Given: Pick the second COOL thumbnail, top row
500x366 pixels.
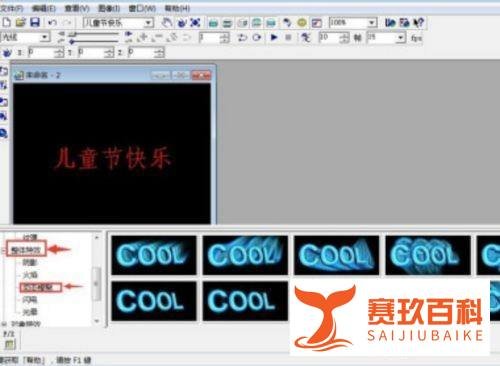Looking at the screenshot, I should 245,255.
